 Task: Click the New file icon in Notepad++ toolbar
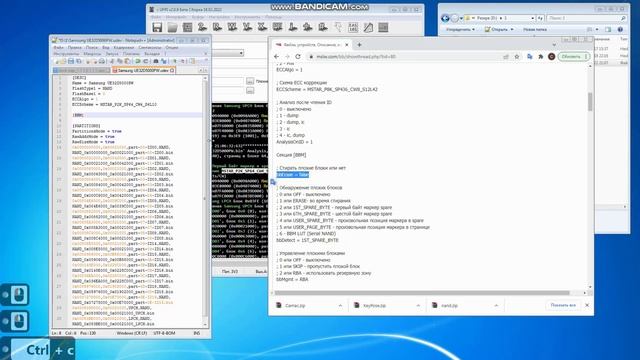coord(56,61)
